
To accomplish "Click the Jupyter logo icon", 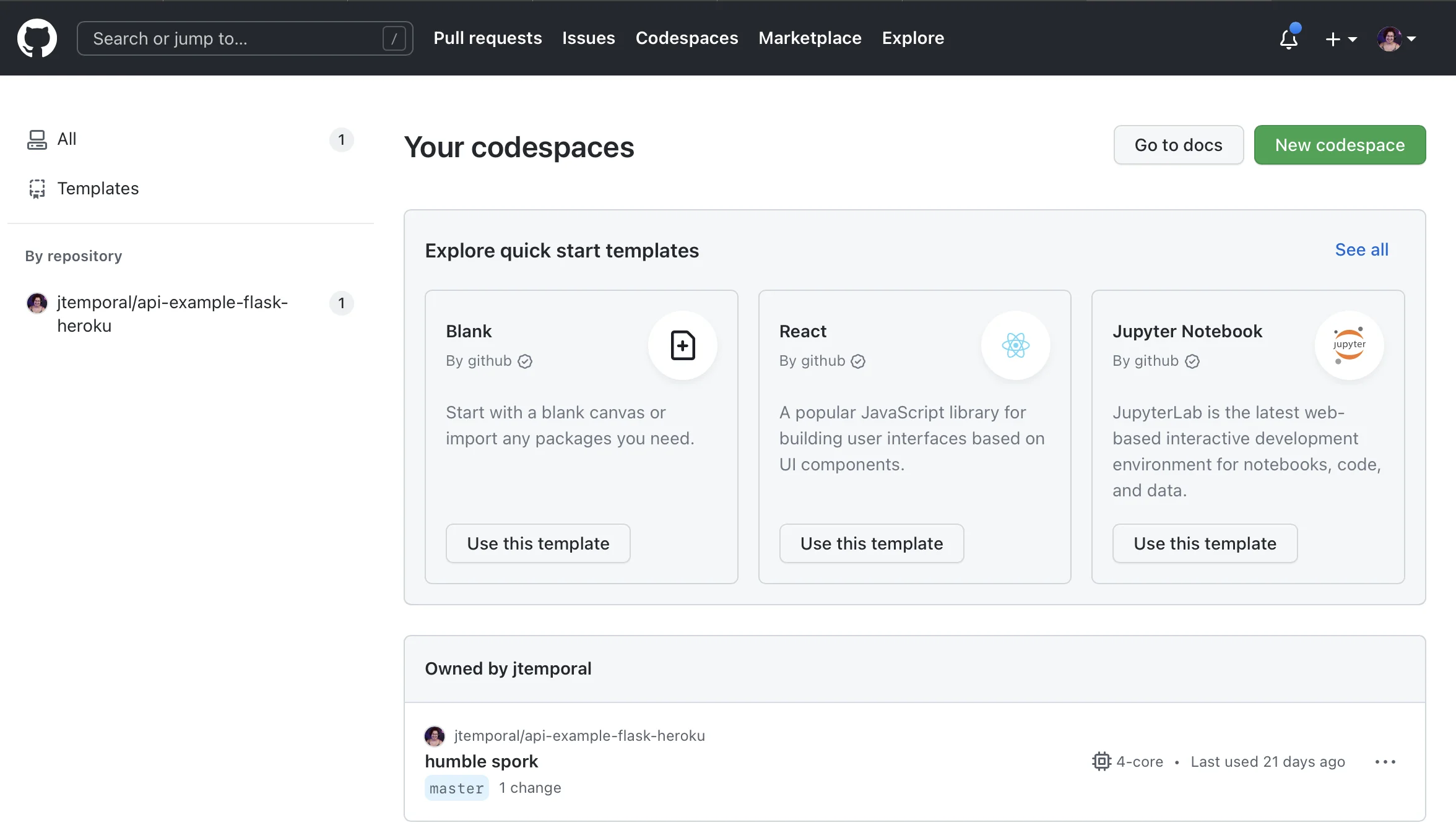I will (1349, 345).
